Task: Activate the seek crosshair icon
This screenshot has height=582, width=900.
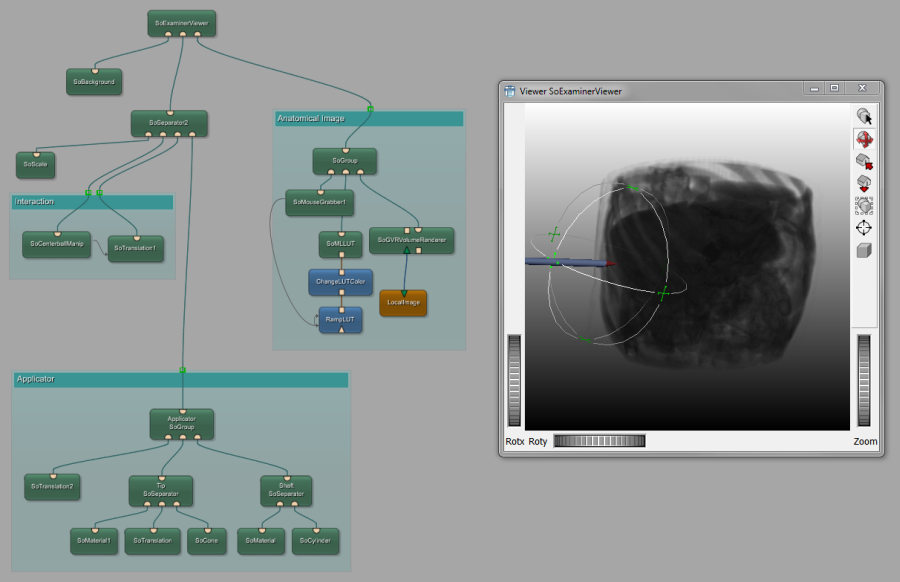Action: pos(864,228)
